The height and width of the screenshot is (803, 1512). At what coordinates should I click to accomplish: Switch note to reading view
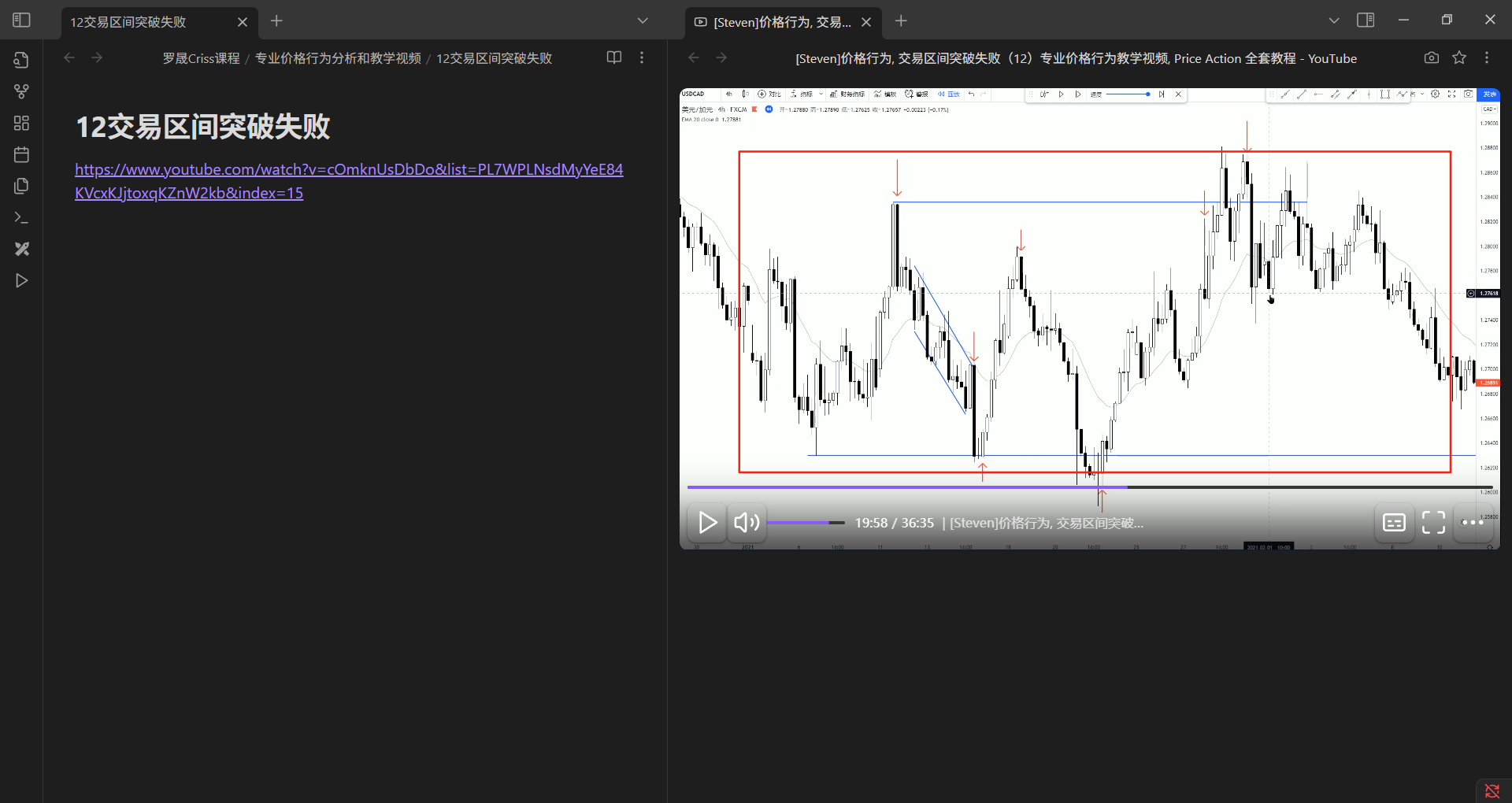click(x=614, y=57)
